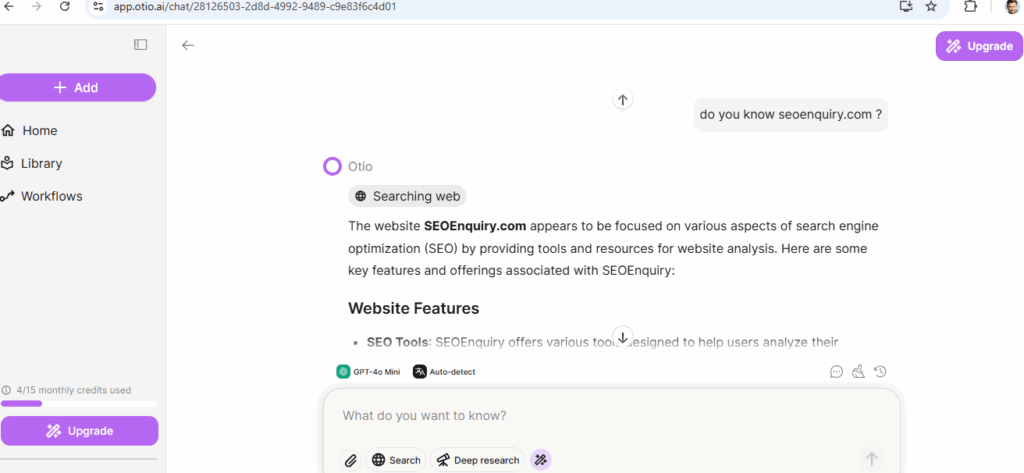Click the monthly credits progress bar

(78, 404)
